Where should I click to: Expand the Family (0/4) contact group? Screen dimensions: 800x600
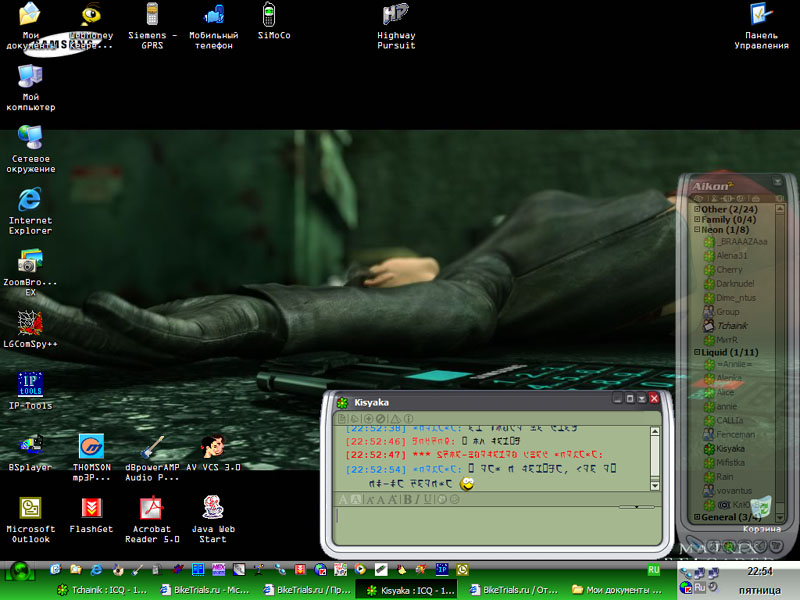[x=697, y=220]
